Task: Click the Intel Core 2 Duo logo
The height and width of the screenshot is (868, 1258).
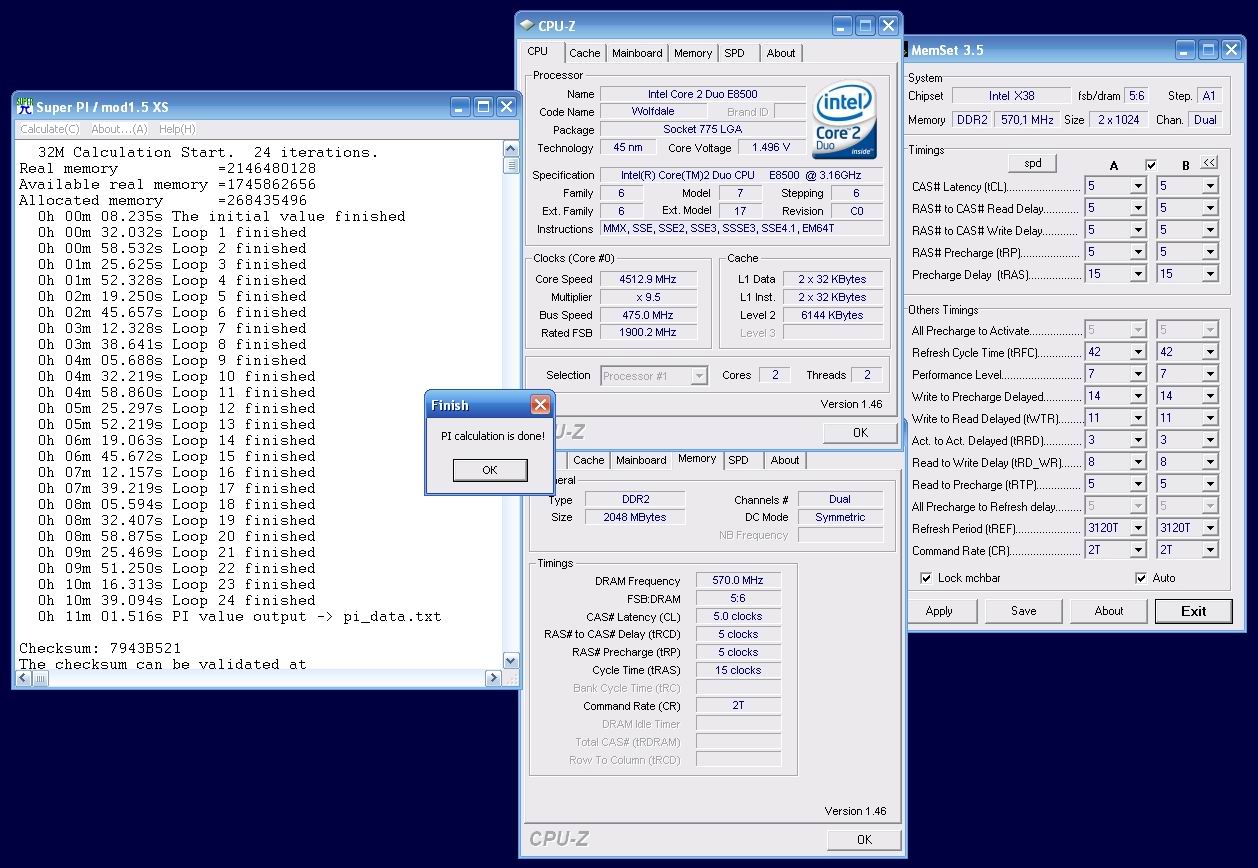Action: point(845,120)
